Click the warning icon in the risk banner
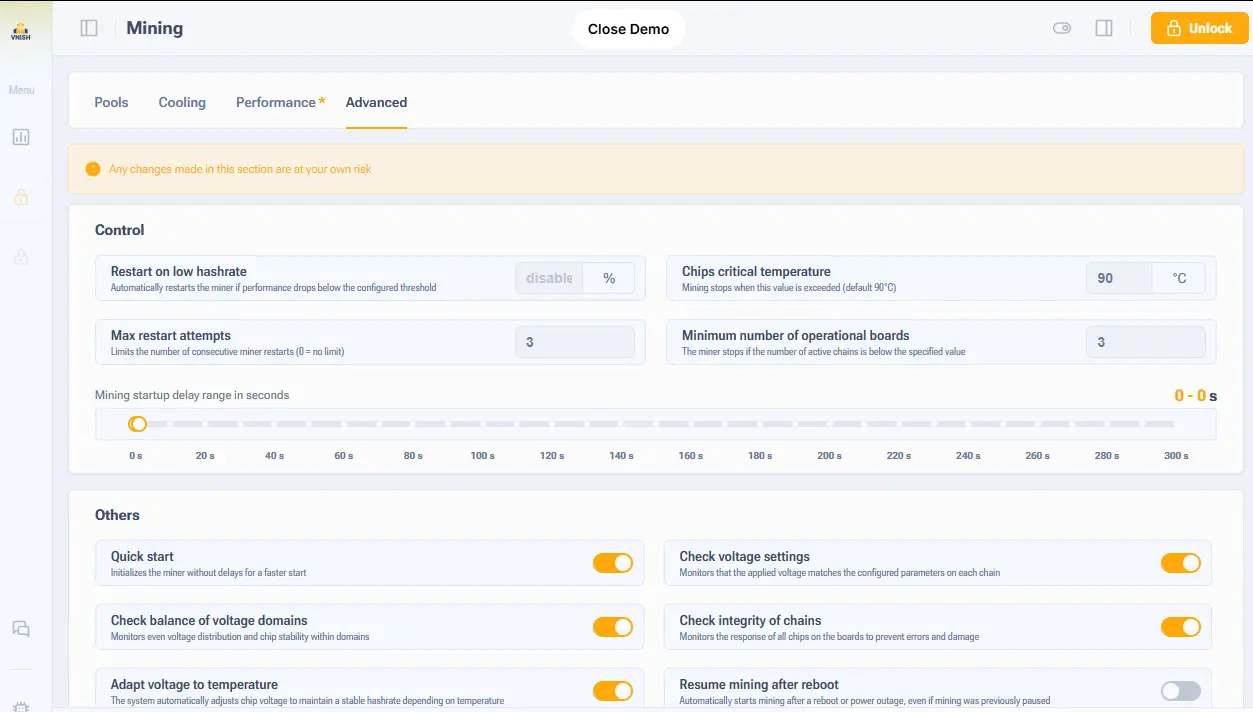Image resolution: width=1253 pixels, height=712 pixels. click(x=93, y=169)
